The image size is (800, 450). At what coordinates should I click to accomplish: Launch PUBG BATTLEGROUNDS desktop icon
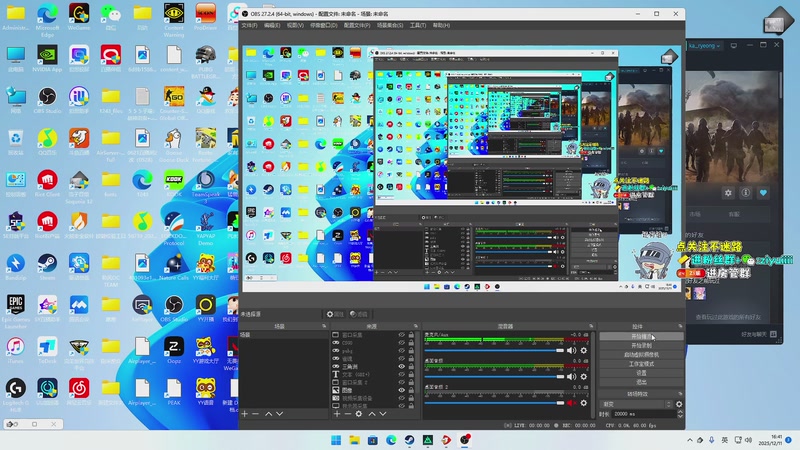point(206,61)
